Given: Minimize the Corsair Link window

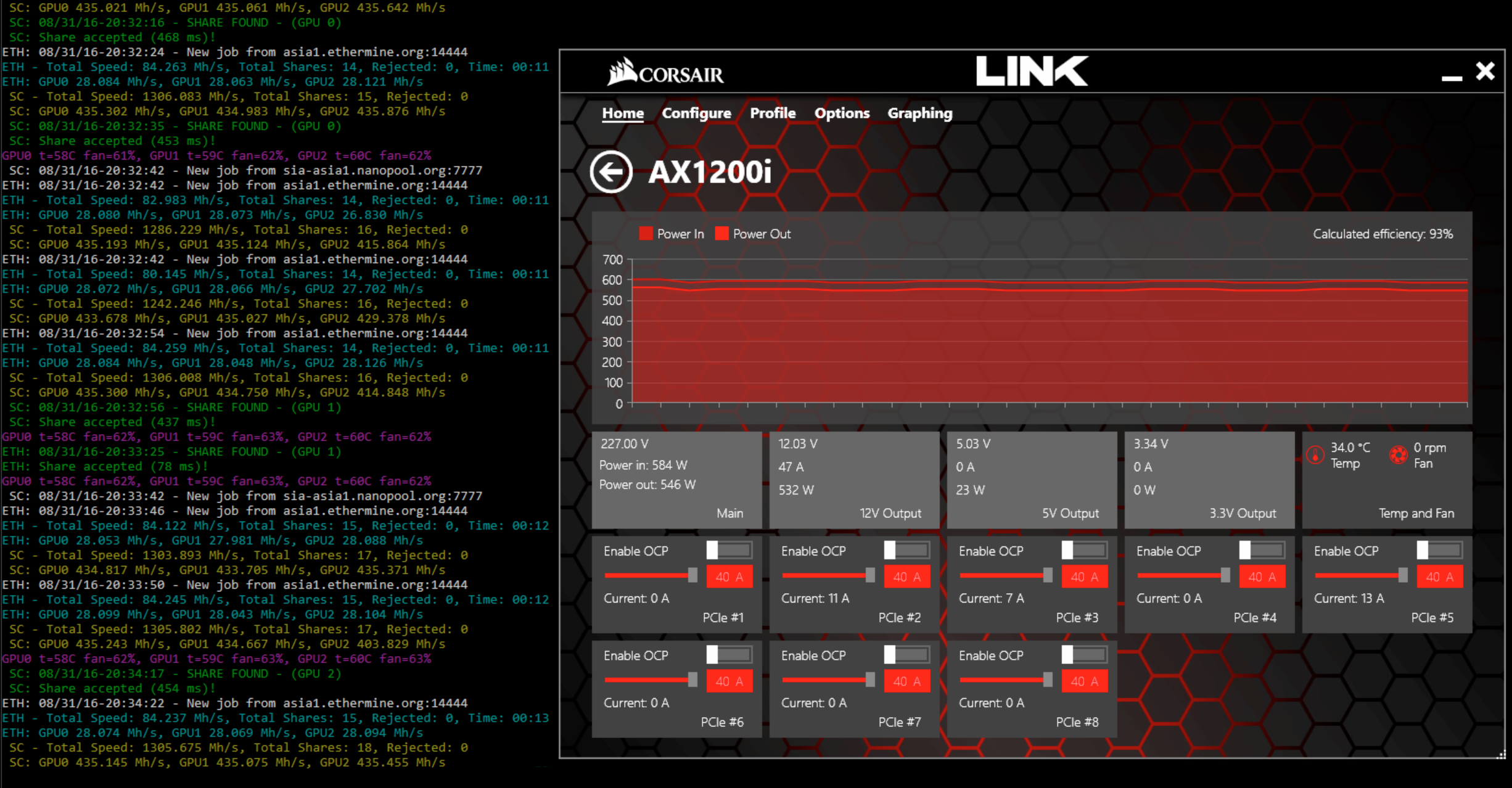Looking at the screenshot, I should click(x=1452, y=78).
